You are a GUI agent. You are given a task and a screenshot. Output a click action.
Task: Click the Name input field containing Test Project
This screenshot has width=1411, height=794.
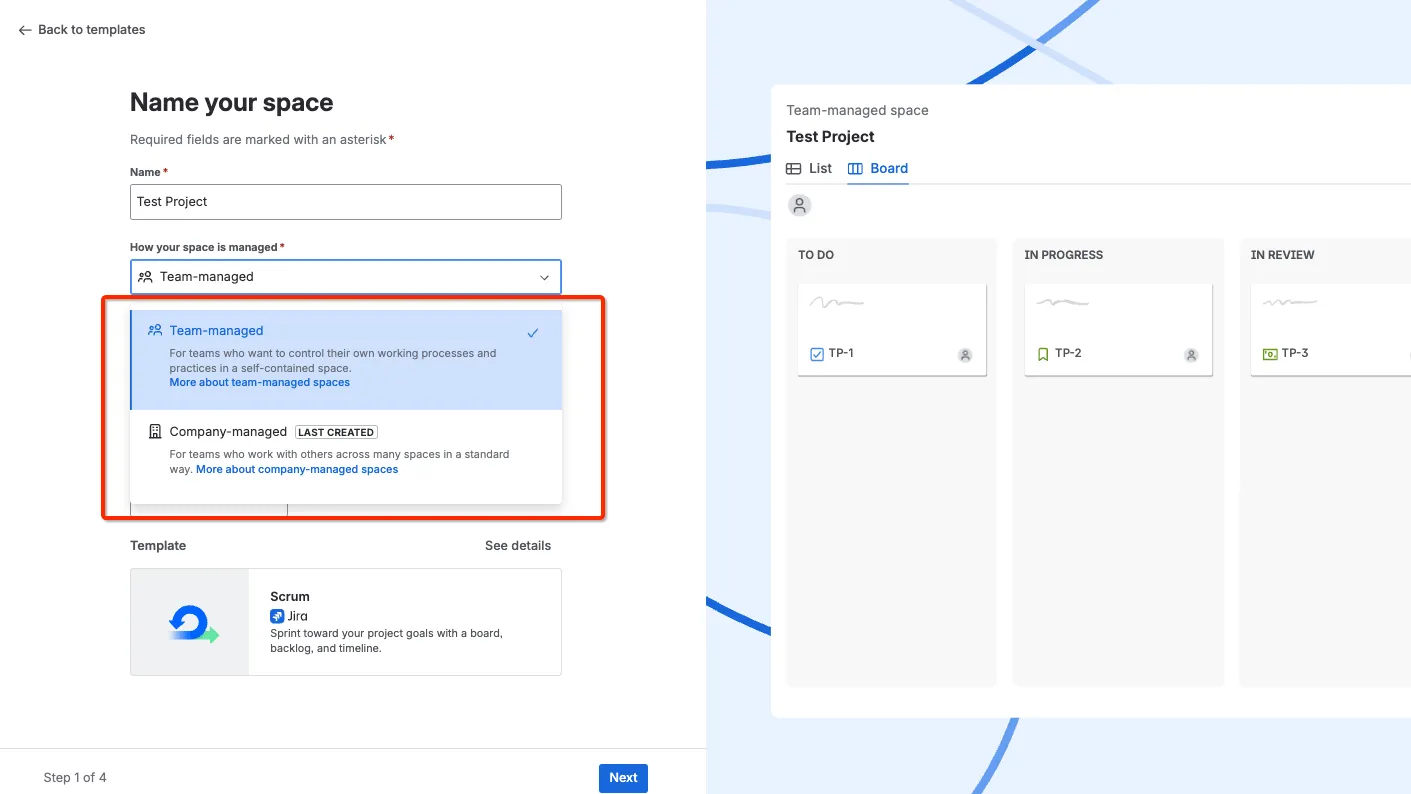[x=346, y=202]
